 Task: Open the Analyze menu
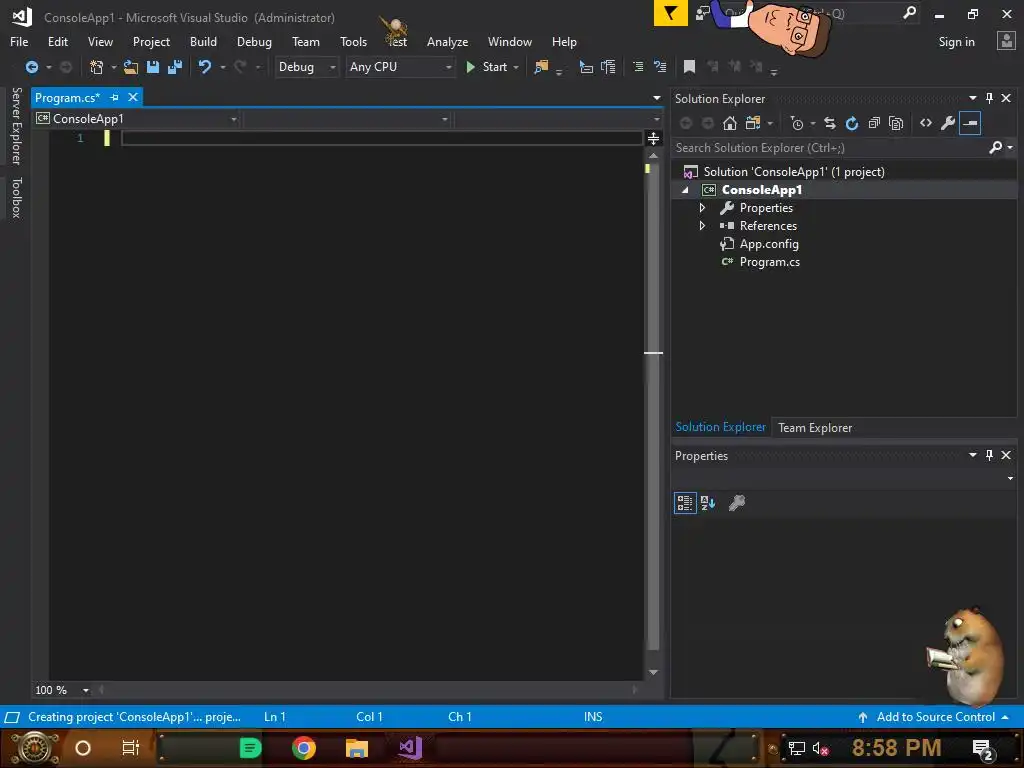(447, 42)
